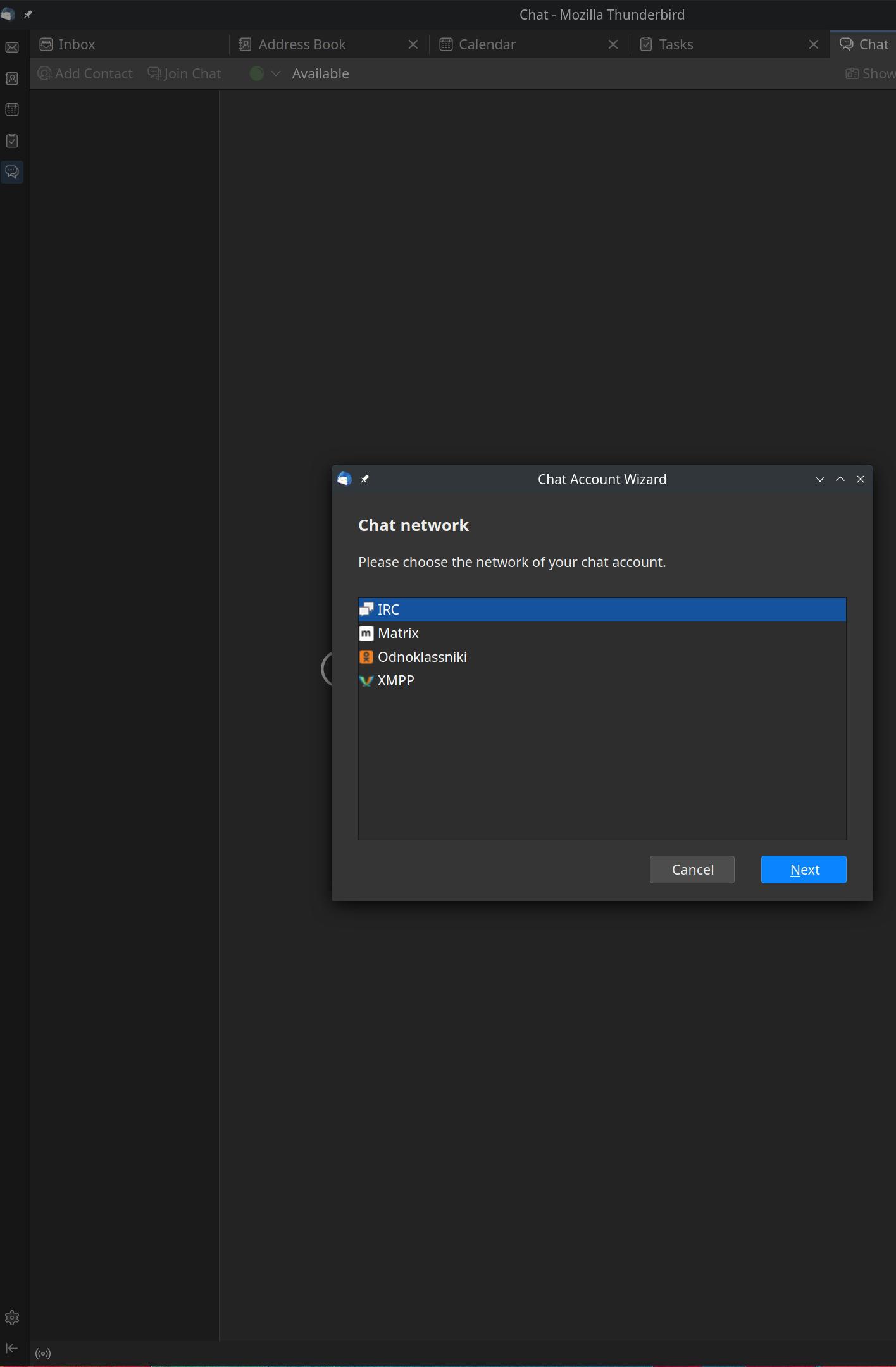Switch to the Calendar tab

tap(487, 44)
